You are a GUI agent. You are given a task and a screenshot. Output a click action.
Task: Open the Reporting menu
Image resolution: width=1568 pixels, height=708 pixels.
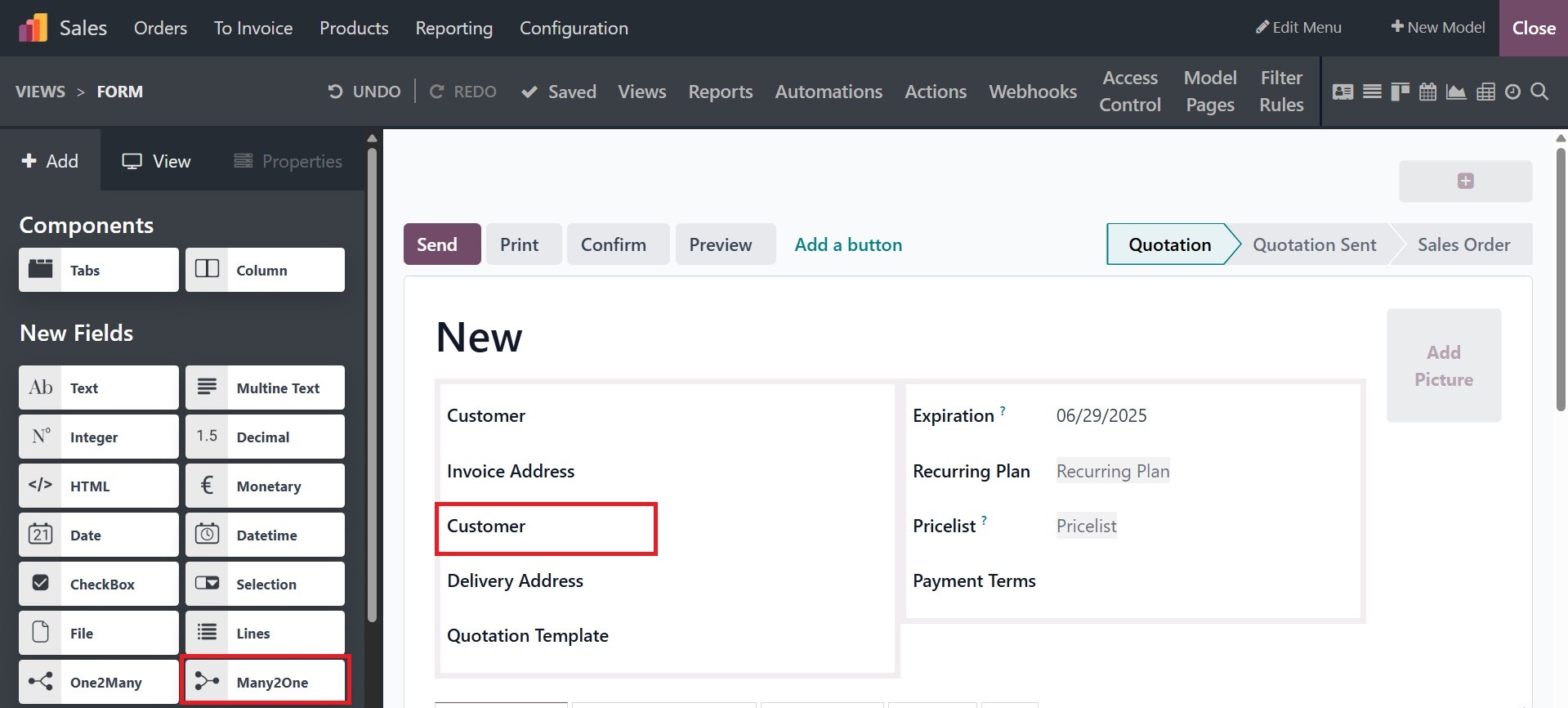tap(453, 28)
